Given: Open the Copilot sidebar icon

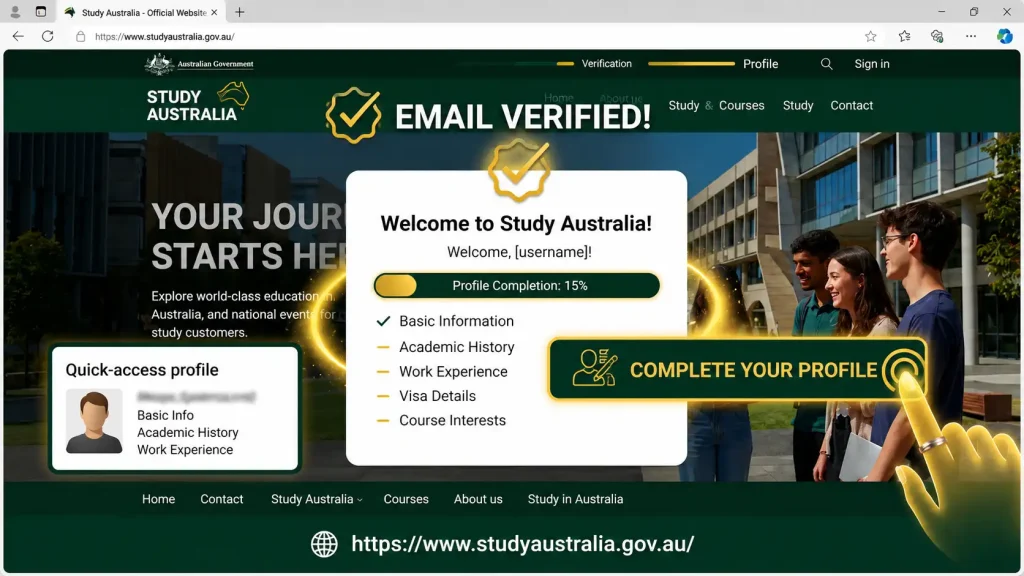Looking at the screenshot, I should [x=1004, y=37].
